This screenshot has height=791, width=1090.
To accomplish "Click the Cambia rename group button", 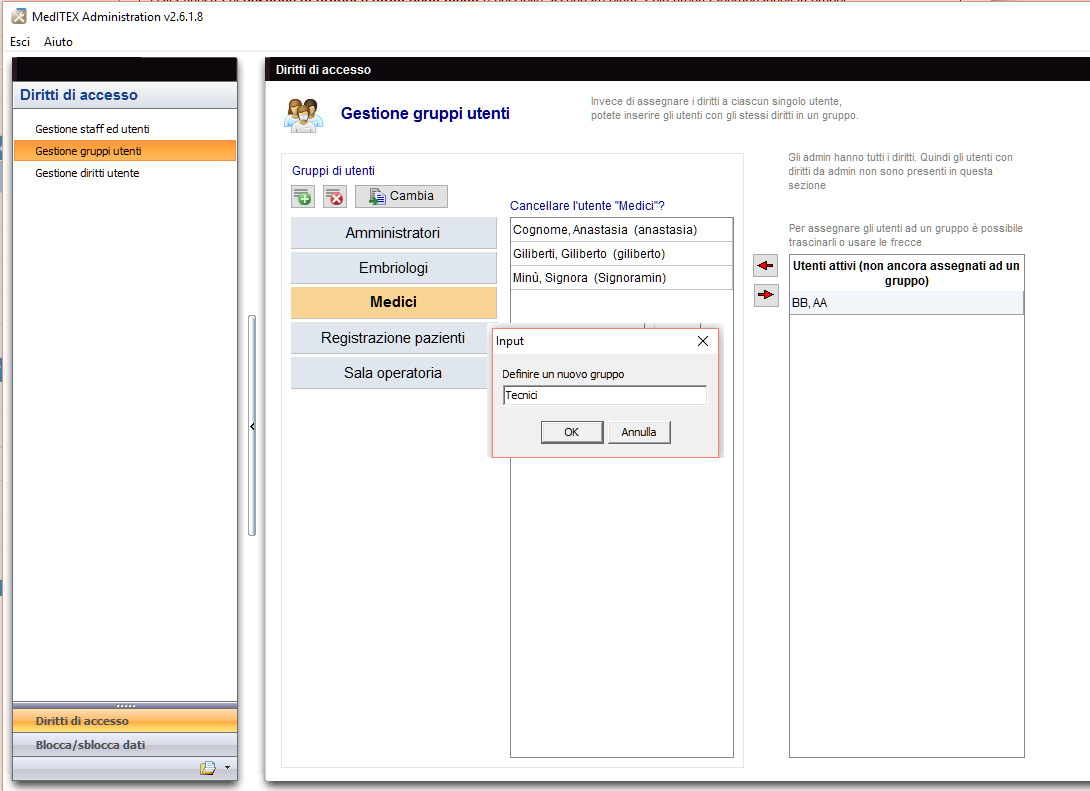I will point(401,197).
